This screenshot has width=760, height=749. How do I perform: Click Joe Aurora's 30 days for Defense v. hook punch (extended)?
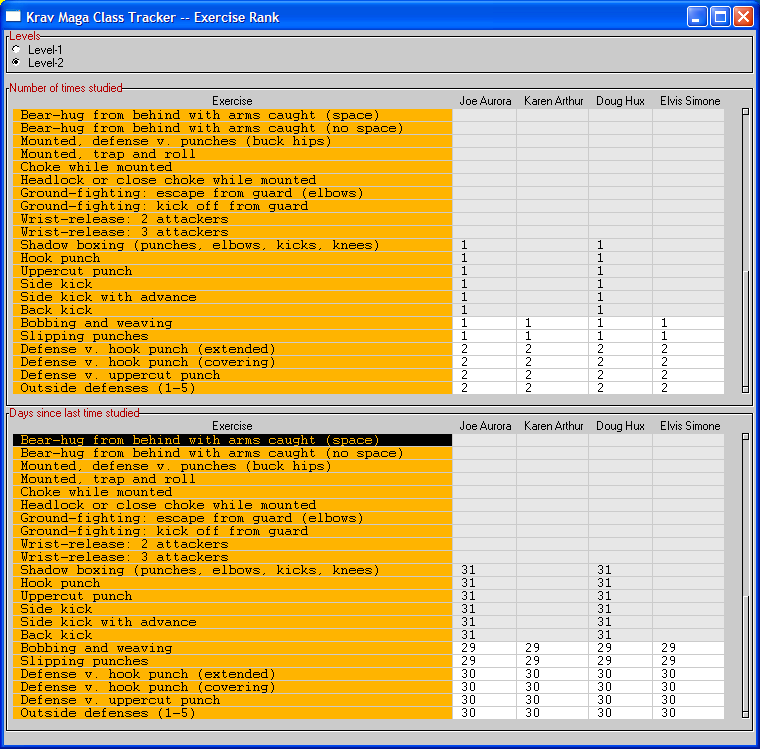(x=485, y=674)
